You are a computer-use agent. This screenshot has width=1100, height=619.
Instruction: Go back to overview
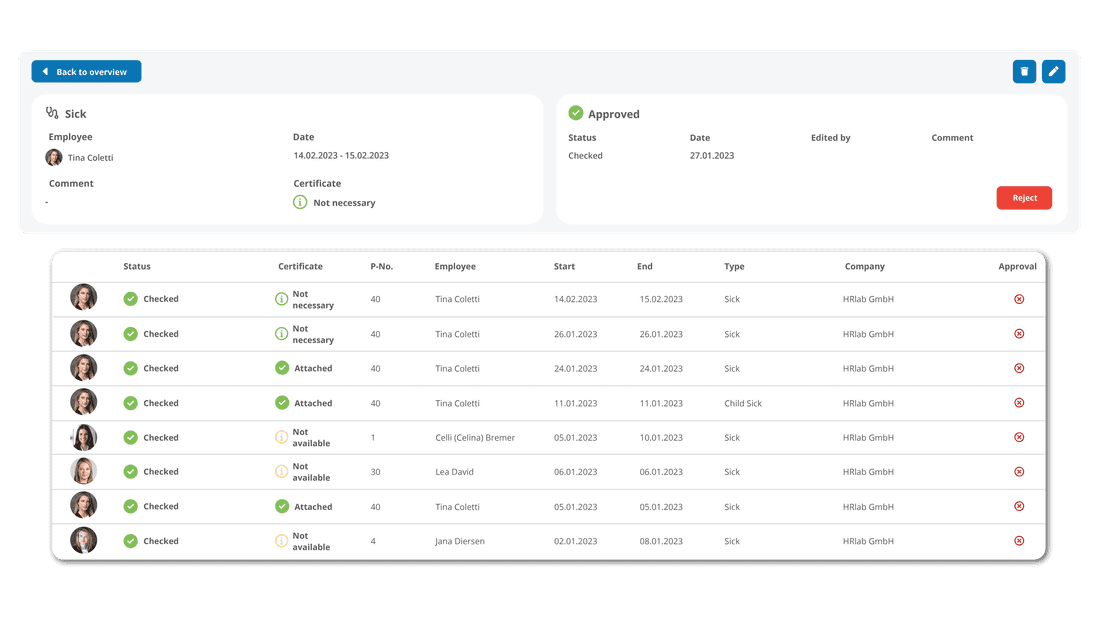coord(86,72)
